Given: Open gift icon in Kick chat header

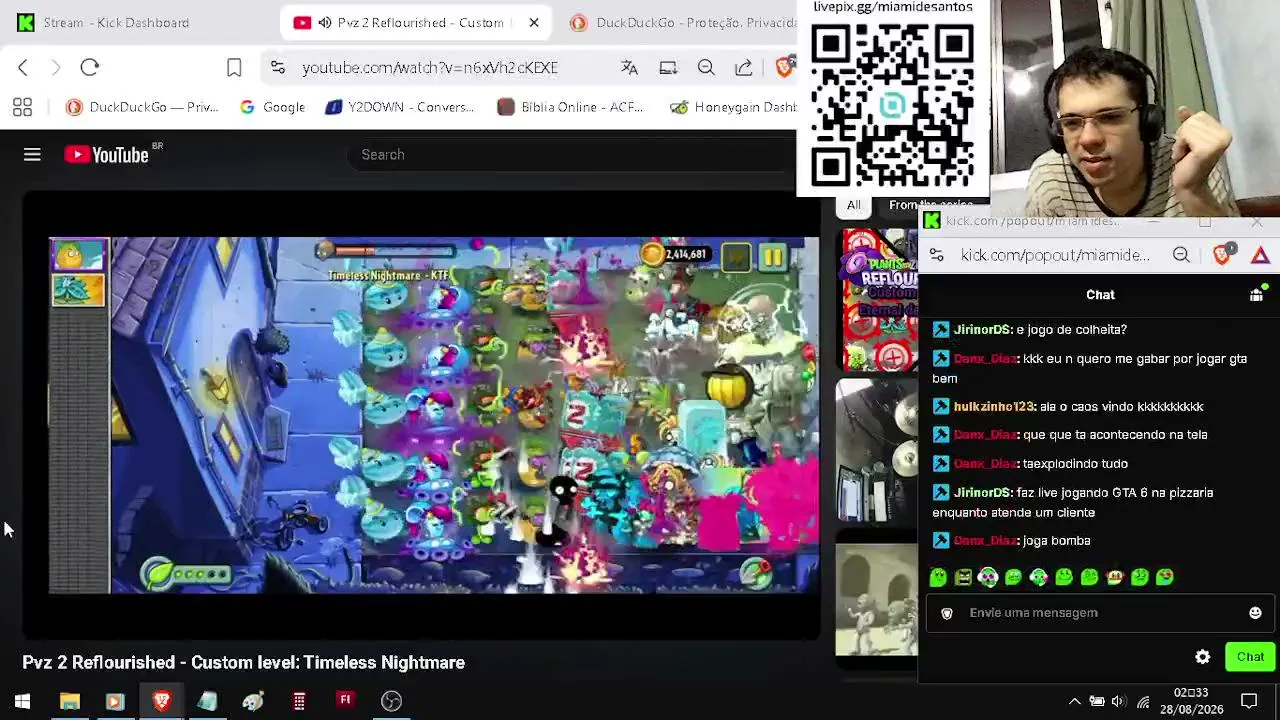Looking at the screenshot, I should pyautogui.click(x=1256, y=294).
